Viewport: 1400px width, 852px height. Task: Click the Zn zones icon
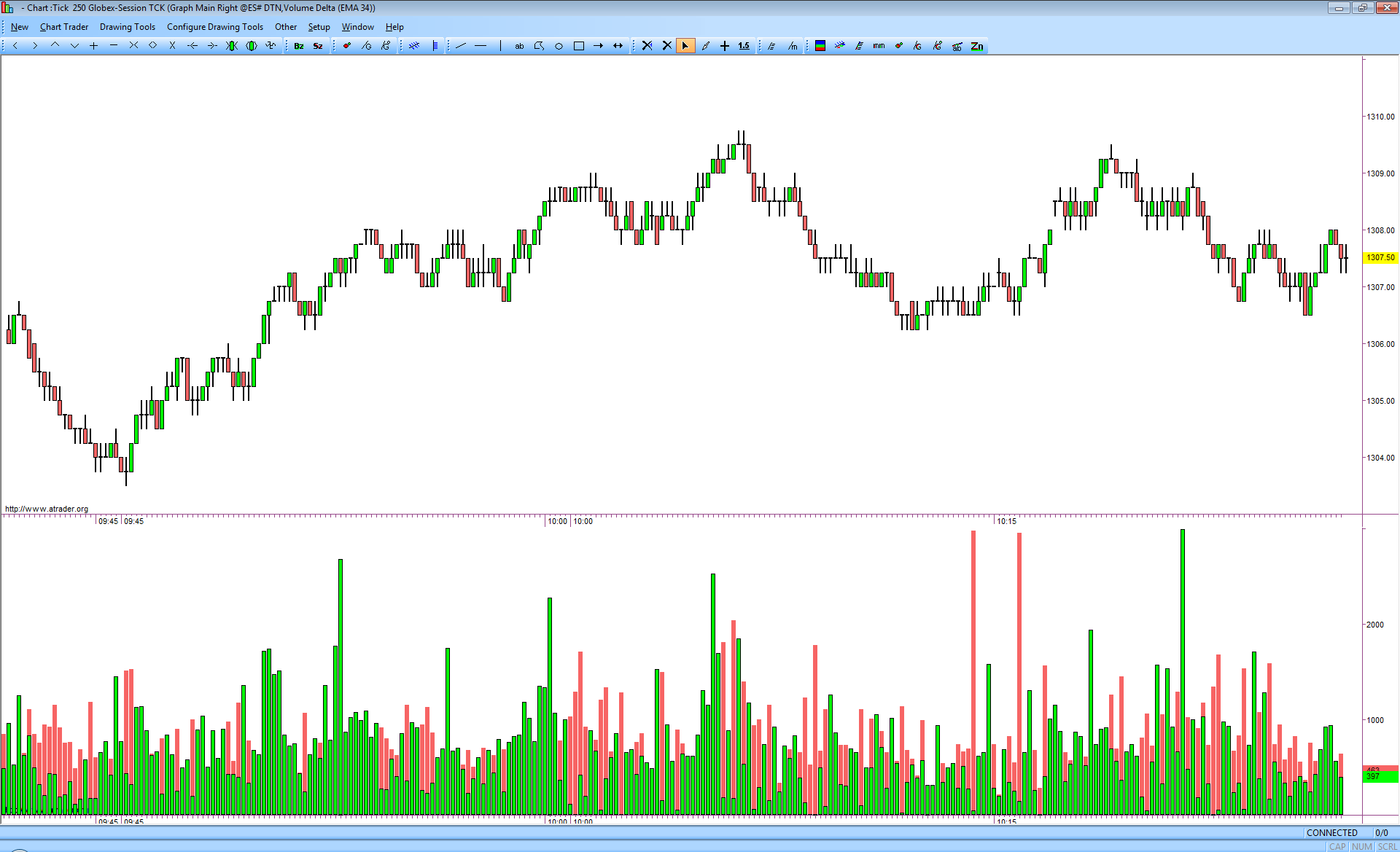point(977,46)
